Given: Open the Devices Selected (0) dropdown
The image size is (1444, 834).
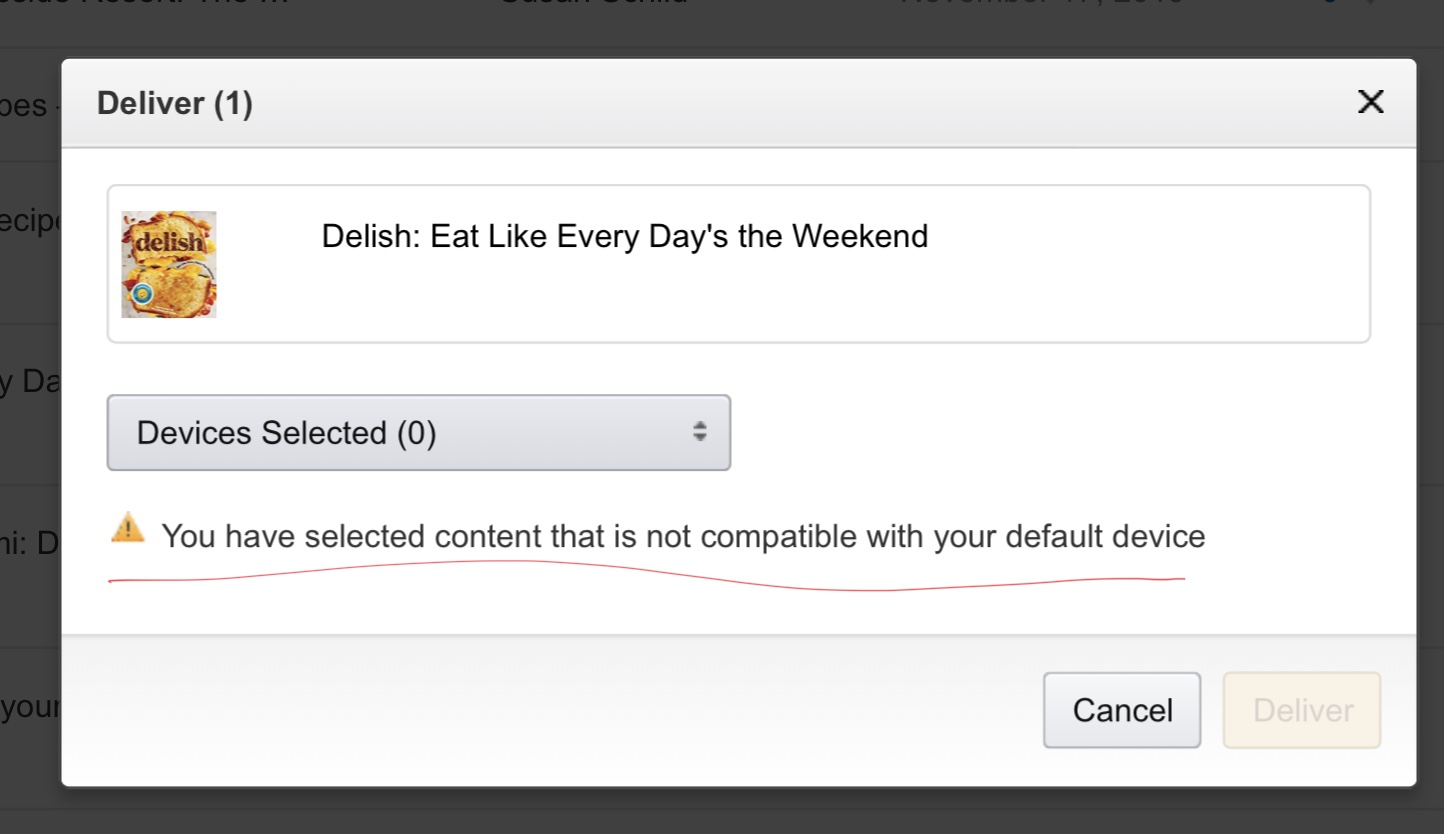Looking at the screenshot, I should pos(418,433).
